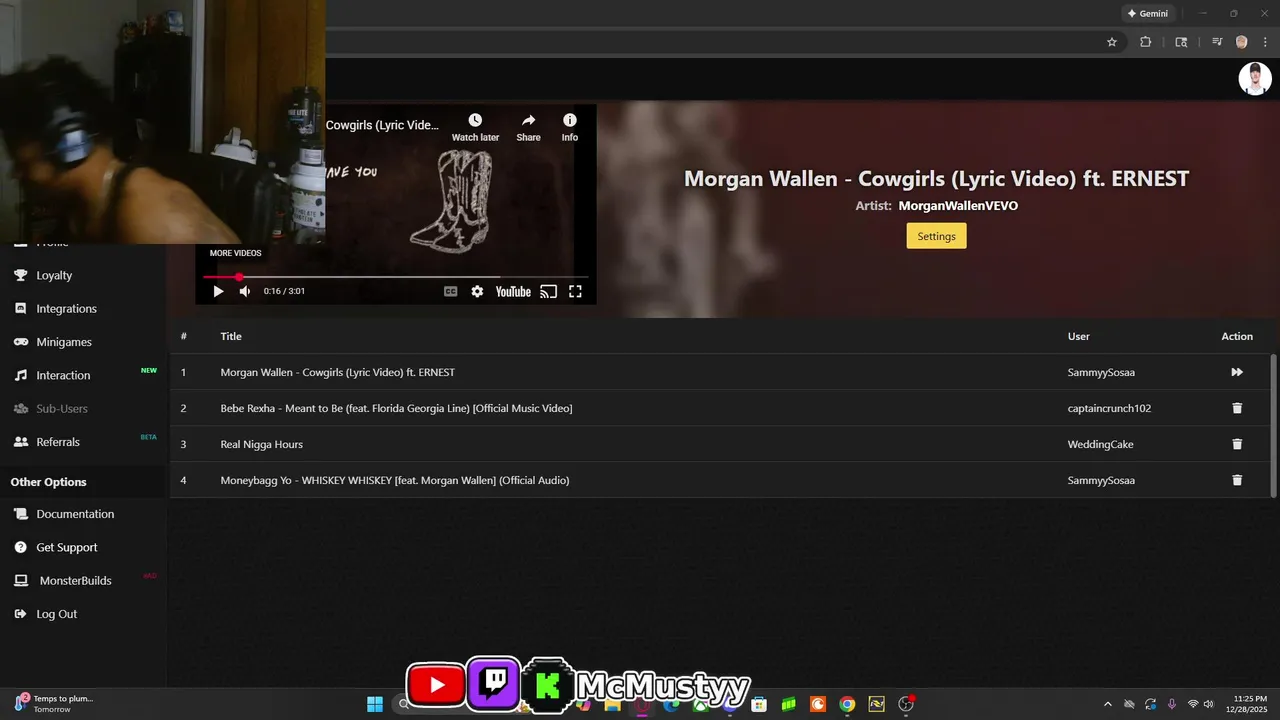Open the Chrome Extensions puzzle icon
The height and width of the screenshot is (720, 1280).
click(x=1146, y=42)
